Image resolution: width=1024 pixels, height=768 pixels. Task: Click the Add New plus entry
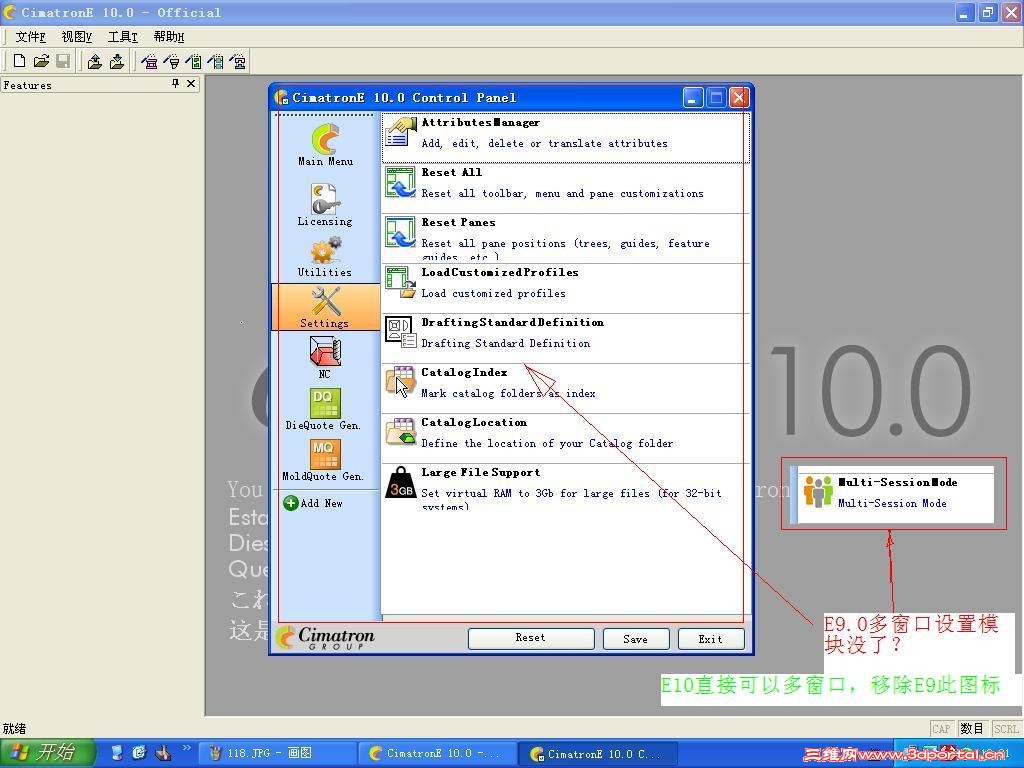tap(313, 503)
